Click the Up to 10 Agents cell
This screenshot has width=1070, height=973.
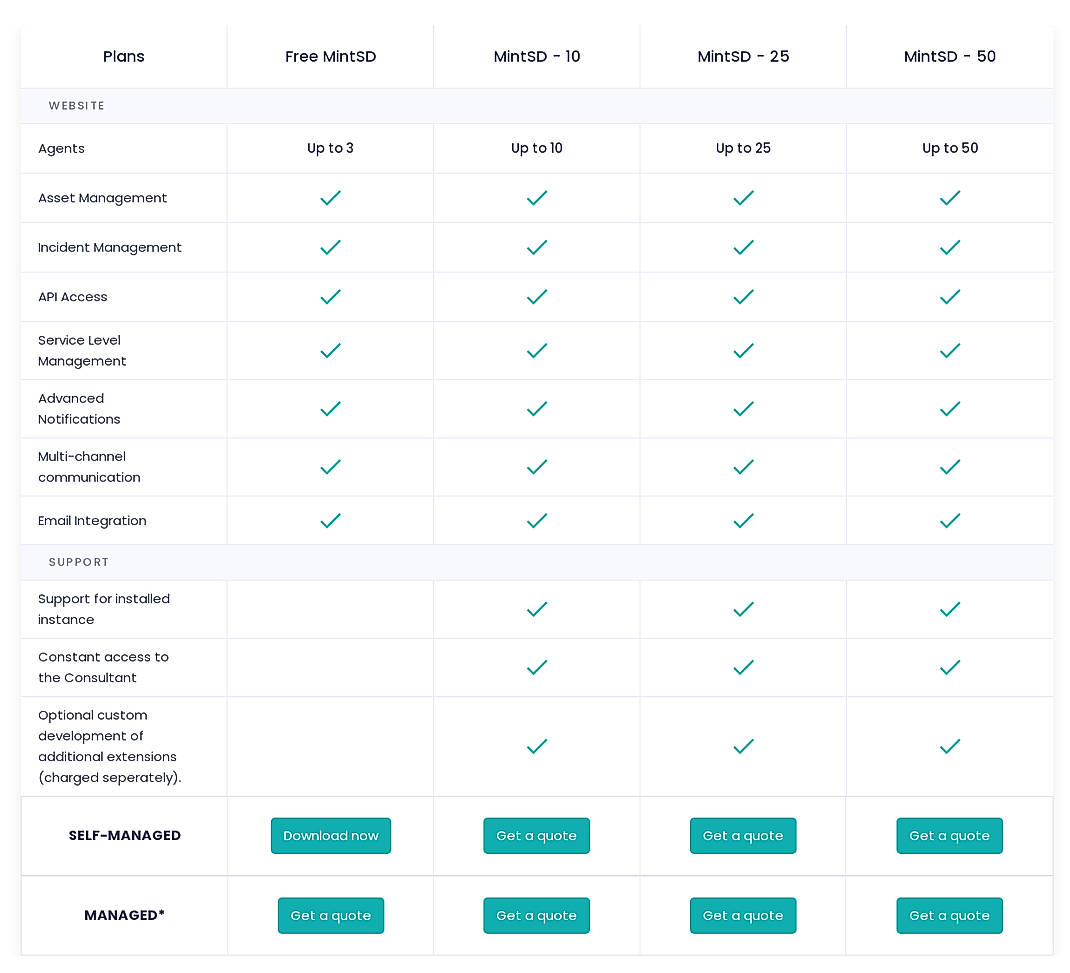coord(536,148)
